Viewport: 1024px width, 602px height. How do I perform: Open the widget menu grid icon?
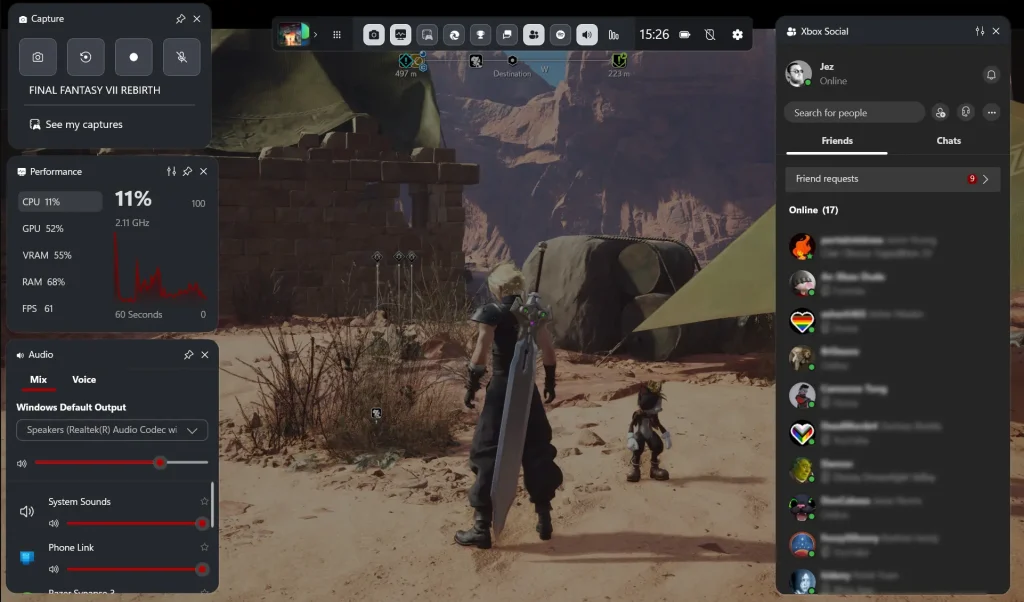point(337,35)
